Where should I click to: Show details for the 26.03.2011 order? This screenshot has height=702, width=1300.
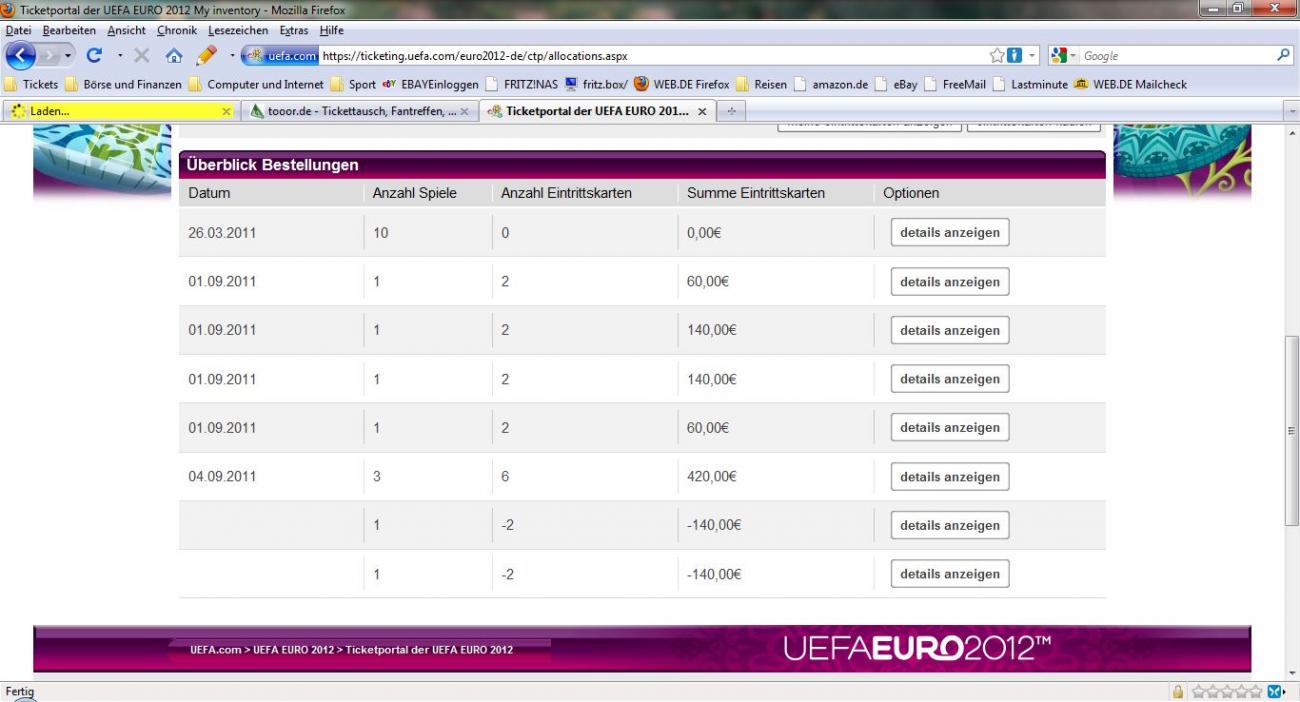pyautogui.click(x=949, y=232)
